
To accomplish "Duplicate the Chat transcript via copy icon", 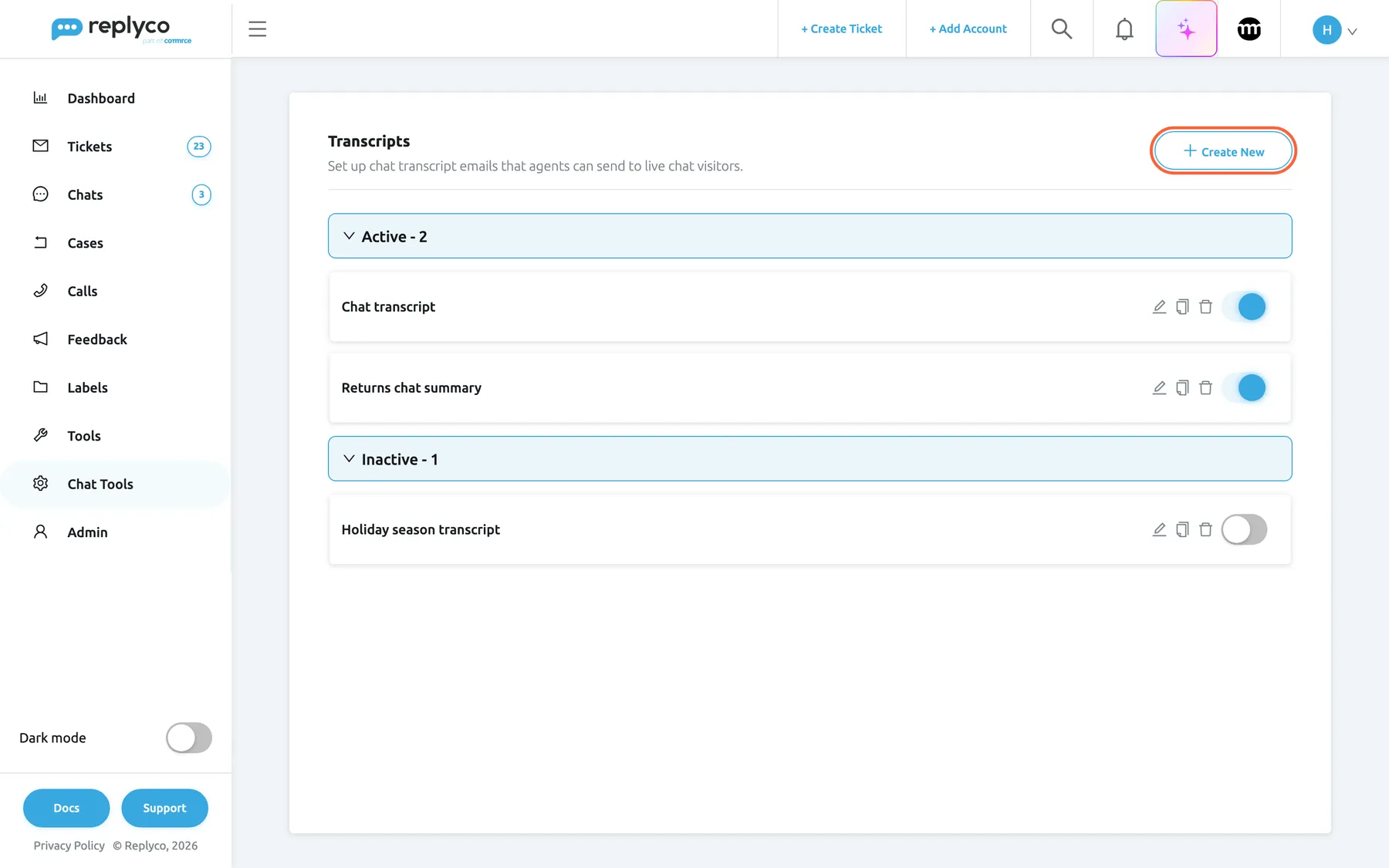I will click(x=1182, y=307).
